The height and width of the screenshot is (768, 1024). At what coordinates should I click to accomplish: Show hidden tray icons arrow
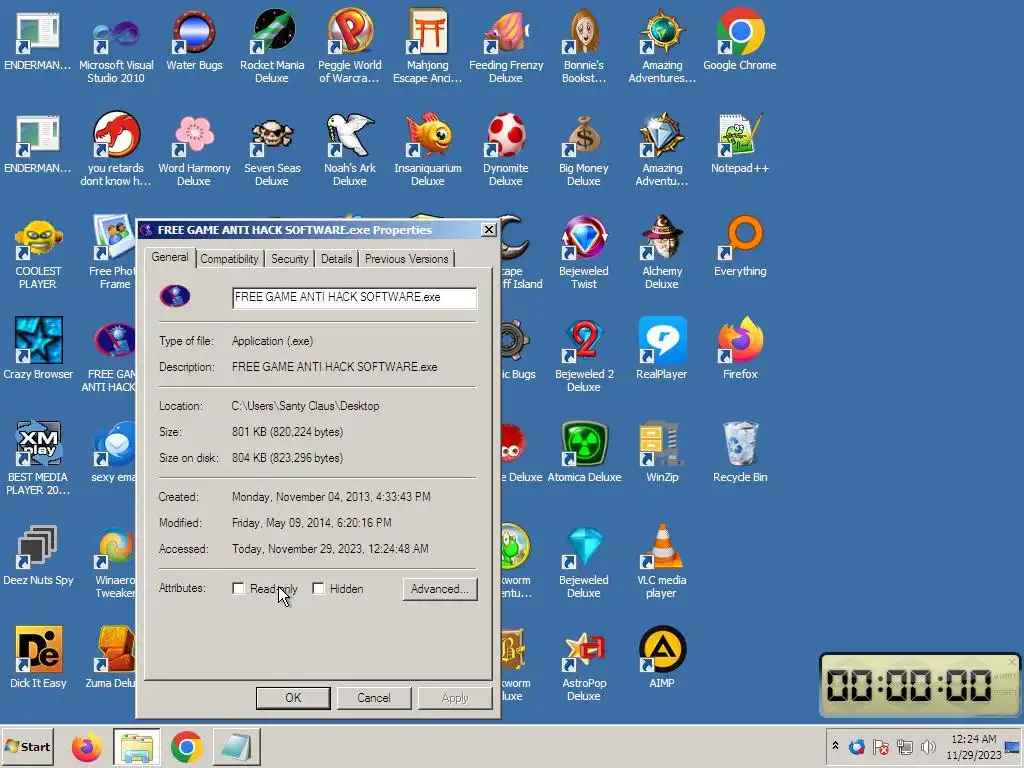[x=835, y=746]
